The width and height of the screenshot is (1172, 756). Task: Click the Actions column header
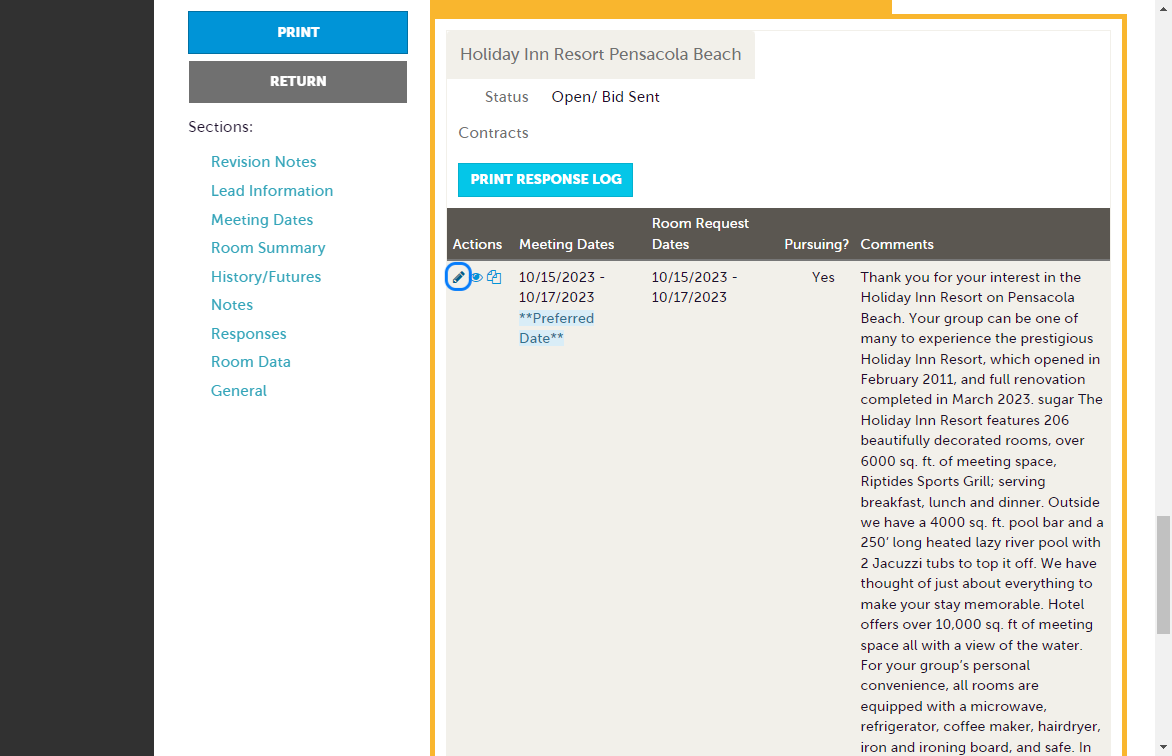[x=477, y=245]
